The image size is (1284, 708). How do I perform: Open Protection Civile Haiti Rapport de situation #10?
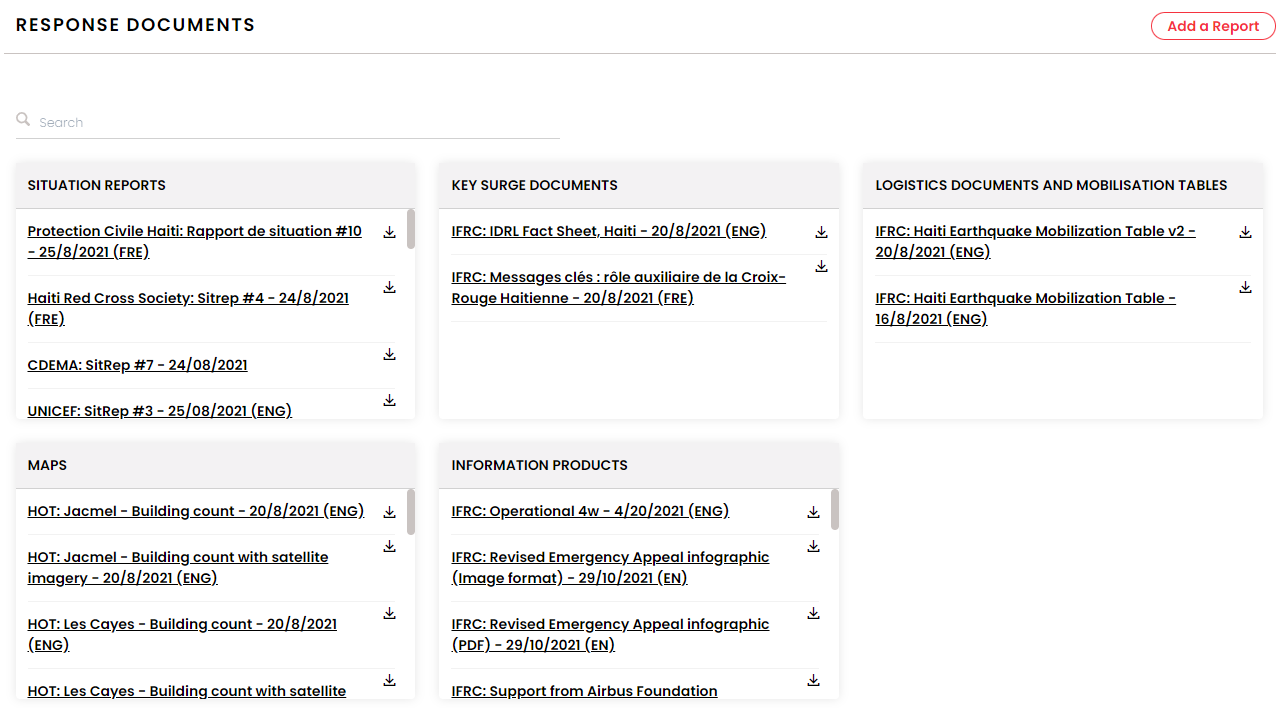[195, 241]
